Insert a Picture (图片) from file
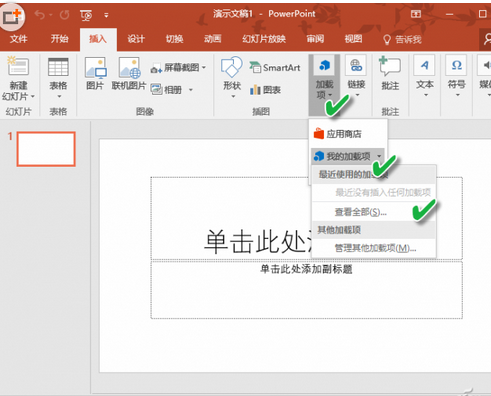The width and height of the screenshot is (491, 396). [x=96, y=68]
